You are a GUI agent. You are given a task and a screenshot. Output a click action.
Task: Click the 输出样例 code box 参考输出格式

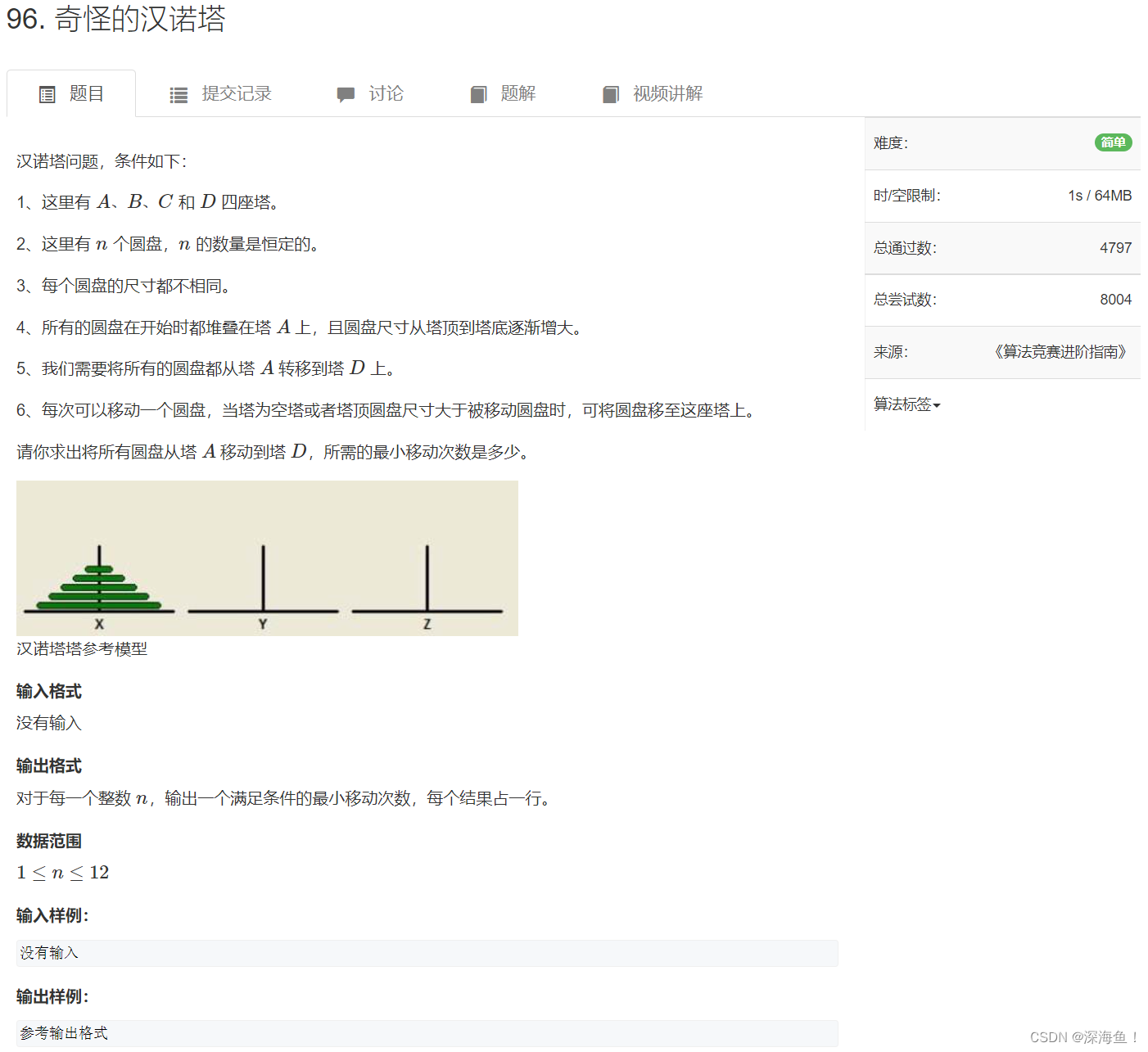point(427,1033)
